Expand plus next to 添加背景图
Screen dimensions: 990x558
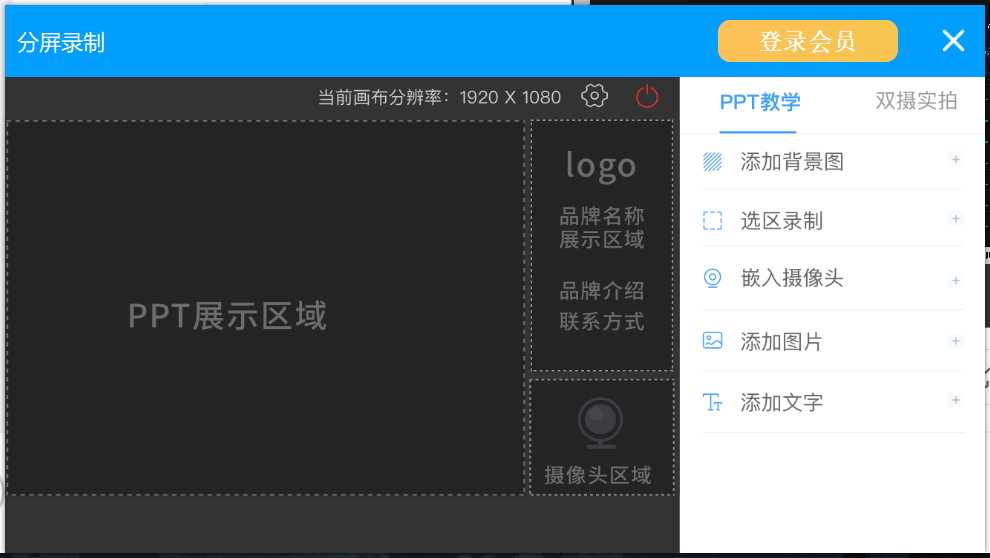click(x=955, y=160)
